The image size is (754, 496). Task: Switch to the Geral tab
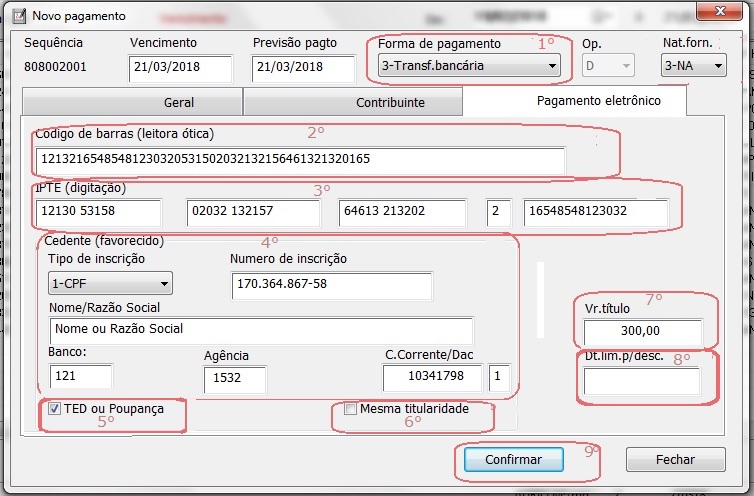tap(132, 103)
